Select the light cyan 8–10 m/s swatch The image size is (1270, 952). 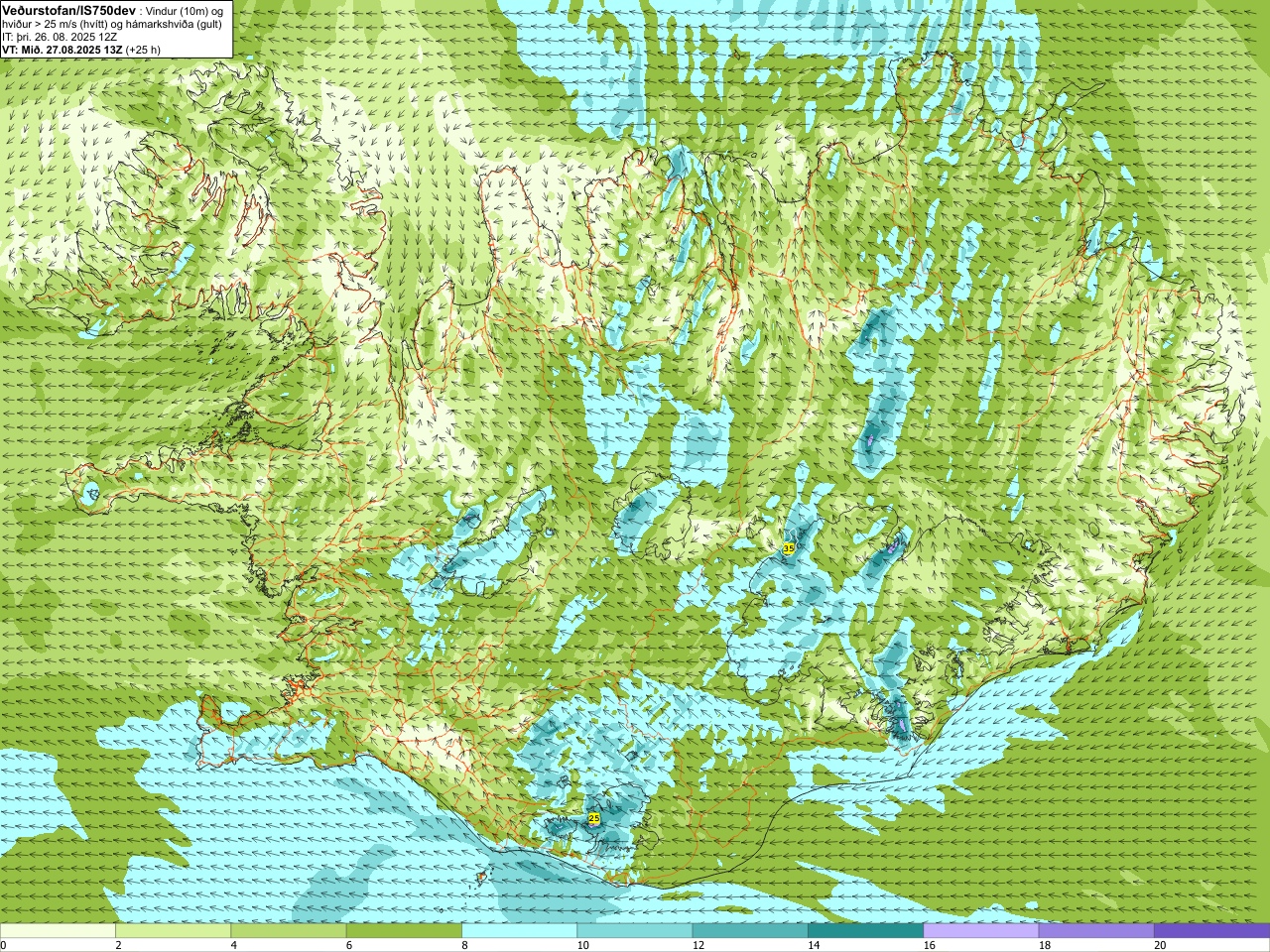click(x=519, y=931)
